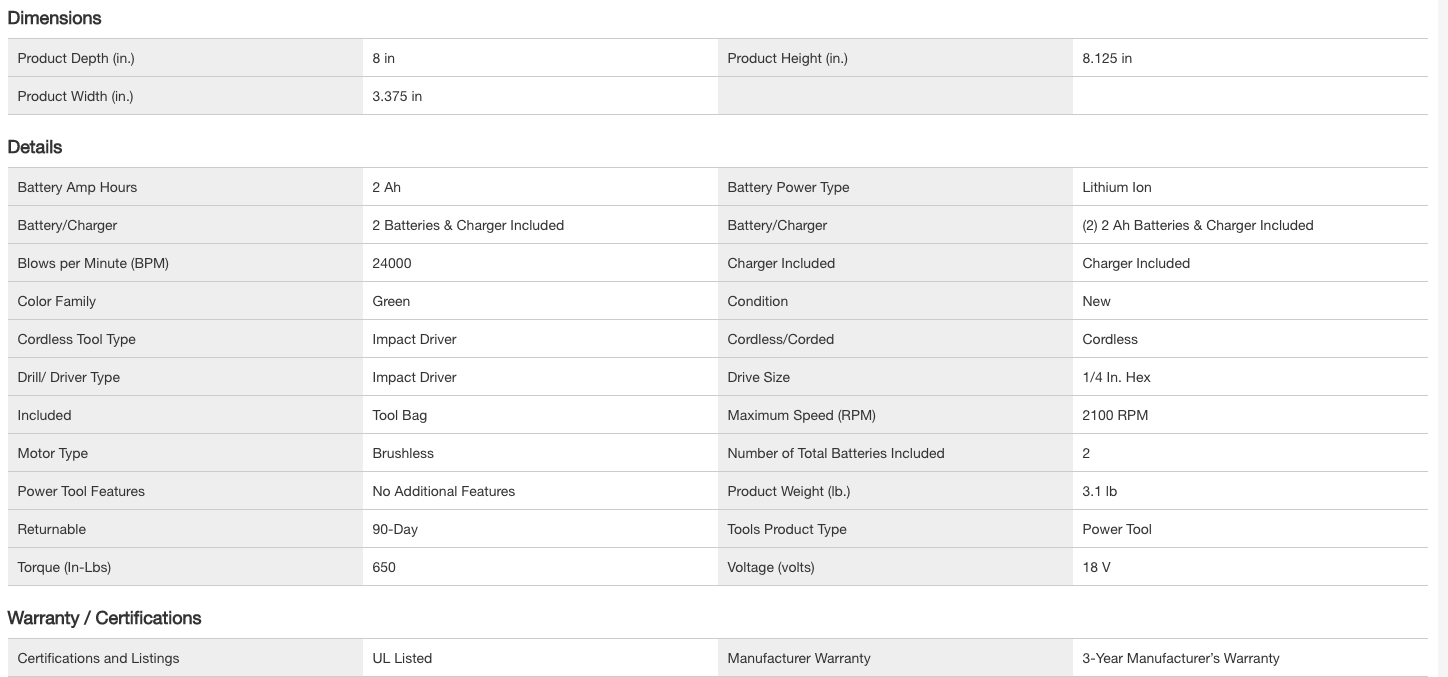Click the Color Family Green value
Screen dimensions: 1448x677
click(391, 301)
